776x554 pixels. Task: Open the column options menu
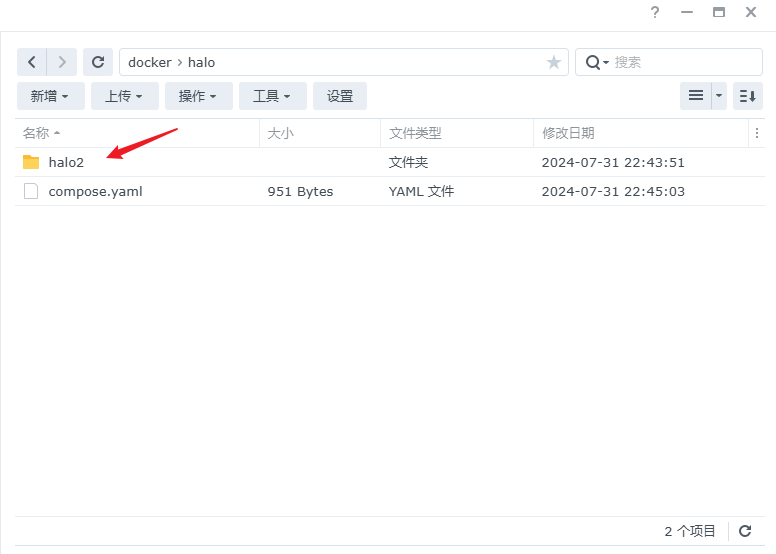coord(762,133)
